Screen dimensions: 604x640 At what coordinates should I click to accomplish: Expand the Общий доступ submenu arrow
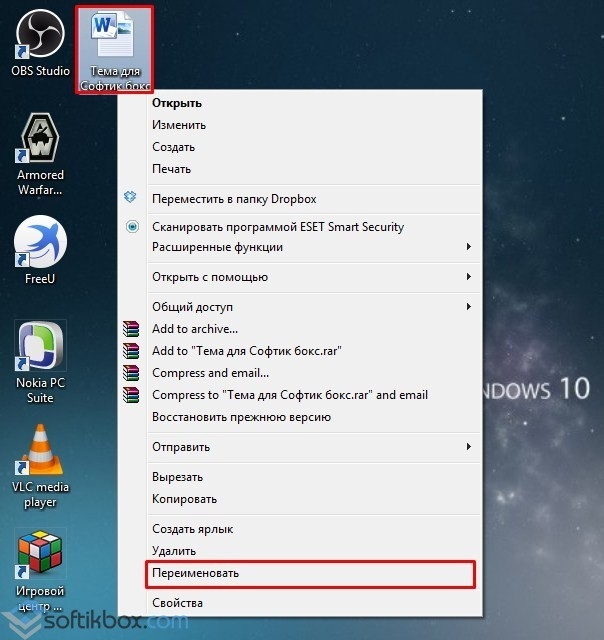(x=469, y=307)
